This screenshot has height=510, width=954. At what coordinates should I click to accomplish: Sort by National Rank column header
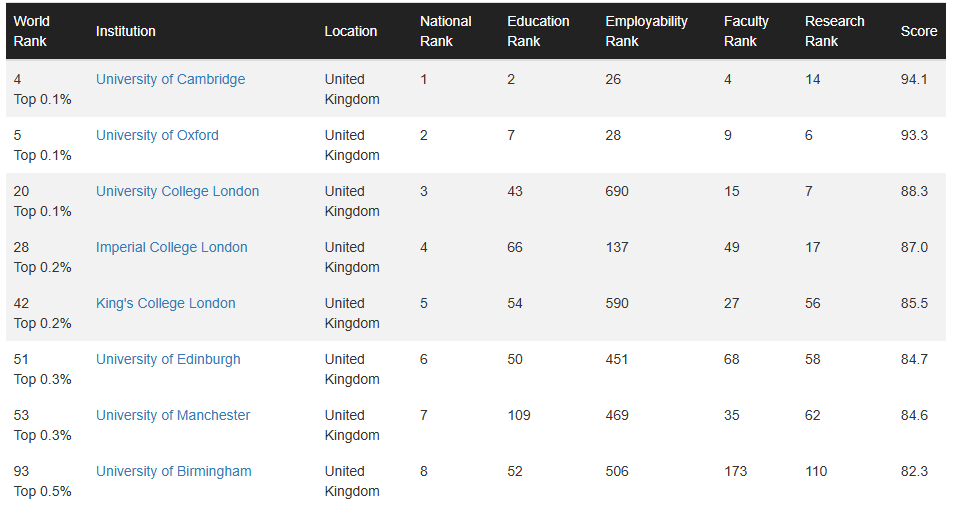click(x=446, y=31)
